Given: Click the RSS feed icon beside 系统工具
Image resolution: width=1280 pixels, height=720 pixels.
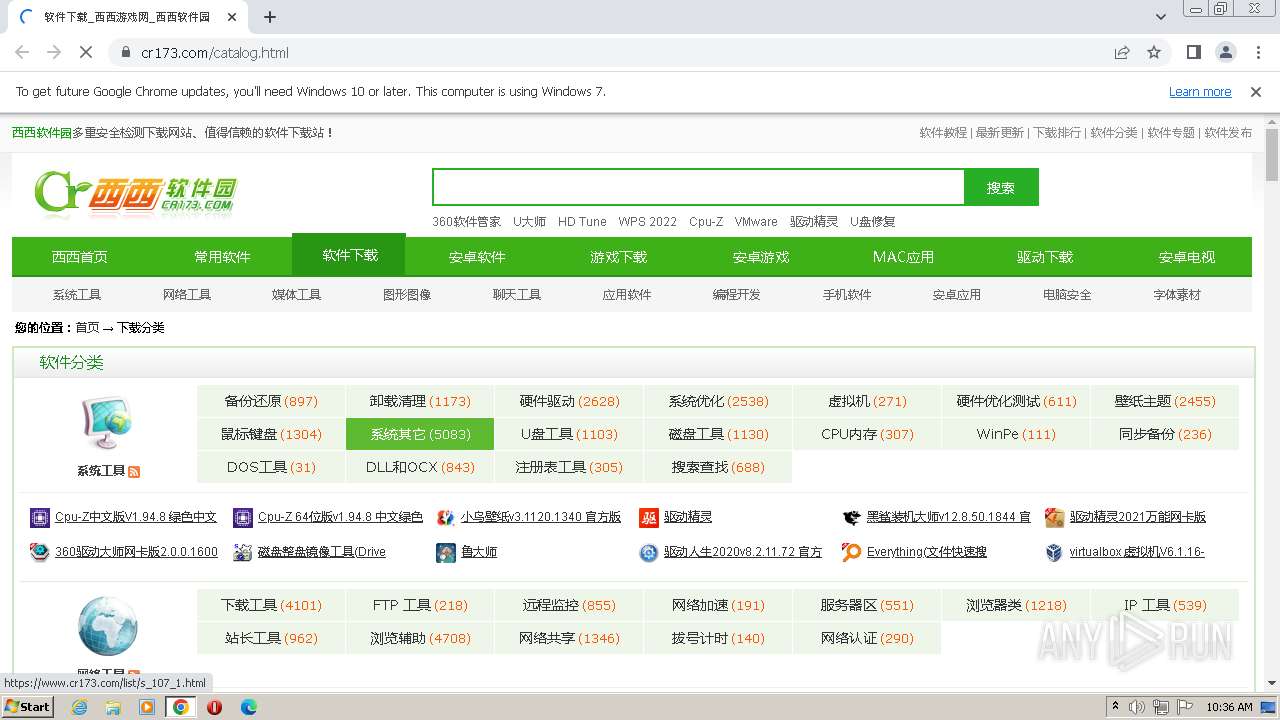Looking at the screenshot, I should tap(134, 471).
